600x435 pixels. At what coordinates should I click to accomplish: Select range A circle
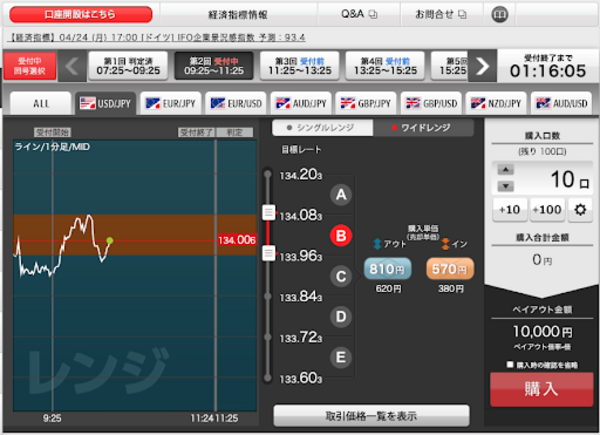[341, 195]
